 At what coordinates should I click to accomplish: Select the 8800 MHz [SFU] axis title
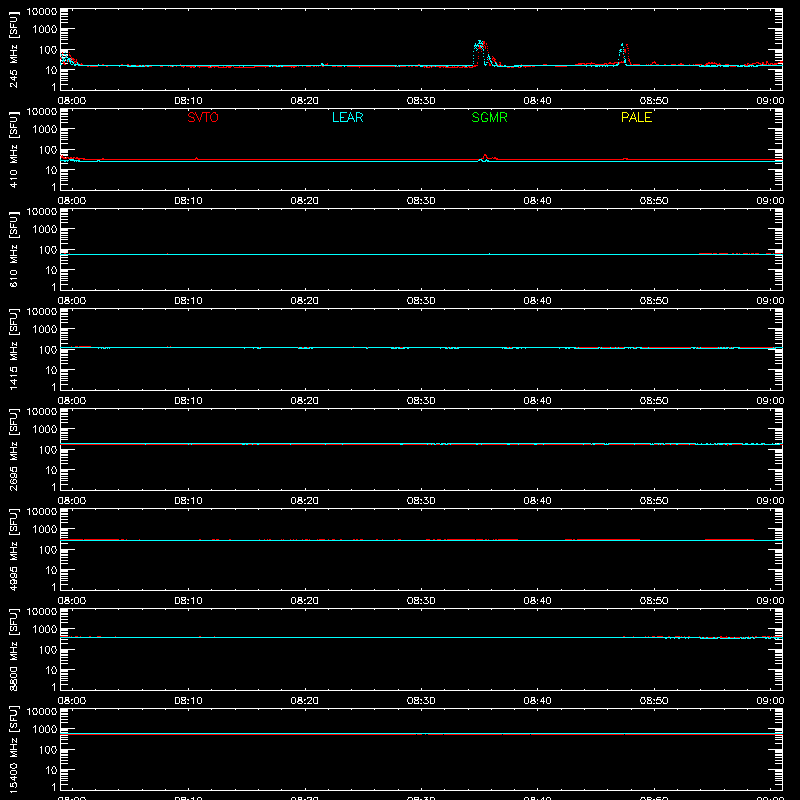(x=13, y=650)
